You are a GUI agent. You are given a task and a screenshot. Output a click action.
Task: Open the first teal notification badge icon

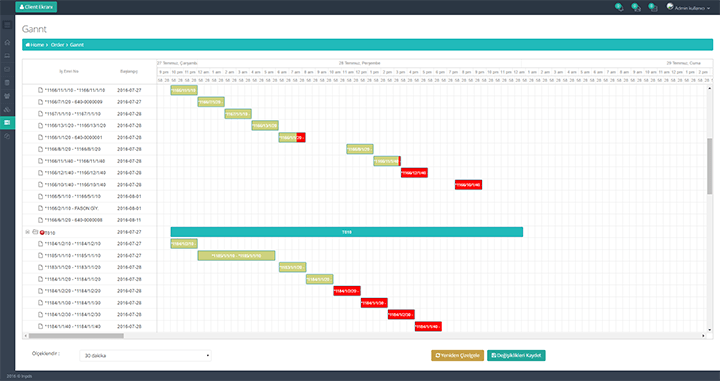coord(619,7)
